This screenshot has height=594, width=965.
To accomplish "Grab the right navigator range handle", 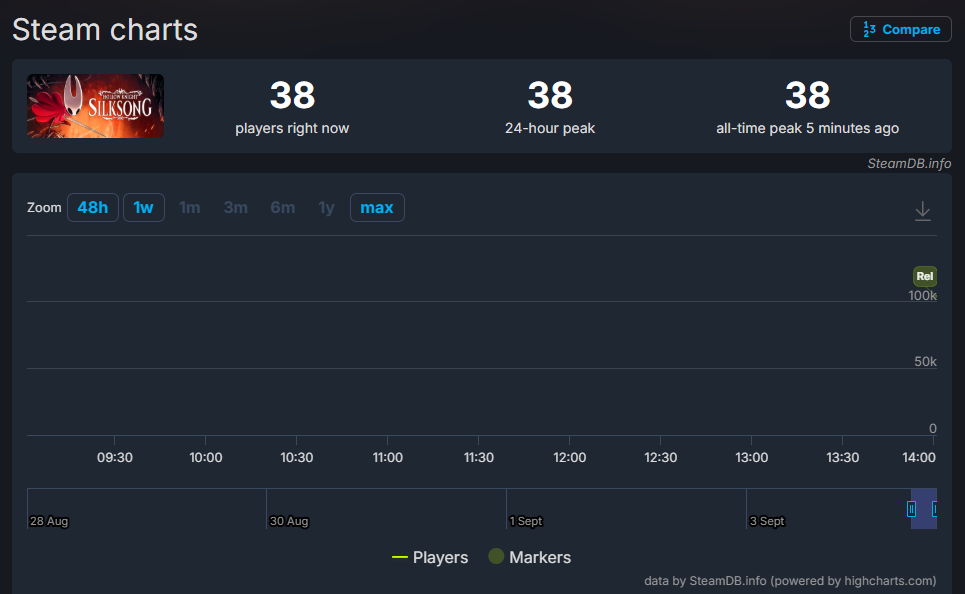I will pos(934,509).
